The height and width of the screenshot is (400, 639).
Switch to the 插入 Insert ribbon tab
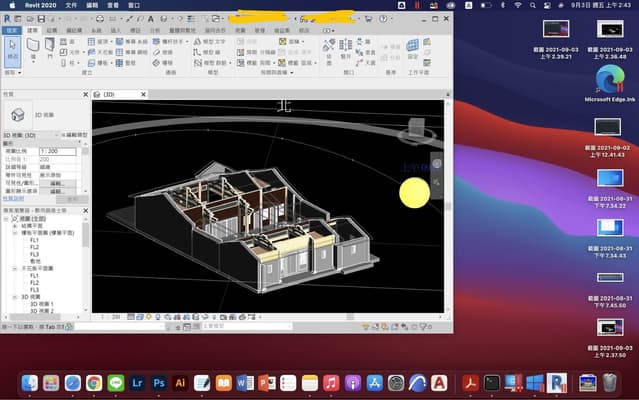(115, 30)
